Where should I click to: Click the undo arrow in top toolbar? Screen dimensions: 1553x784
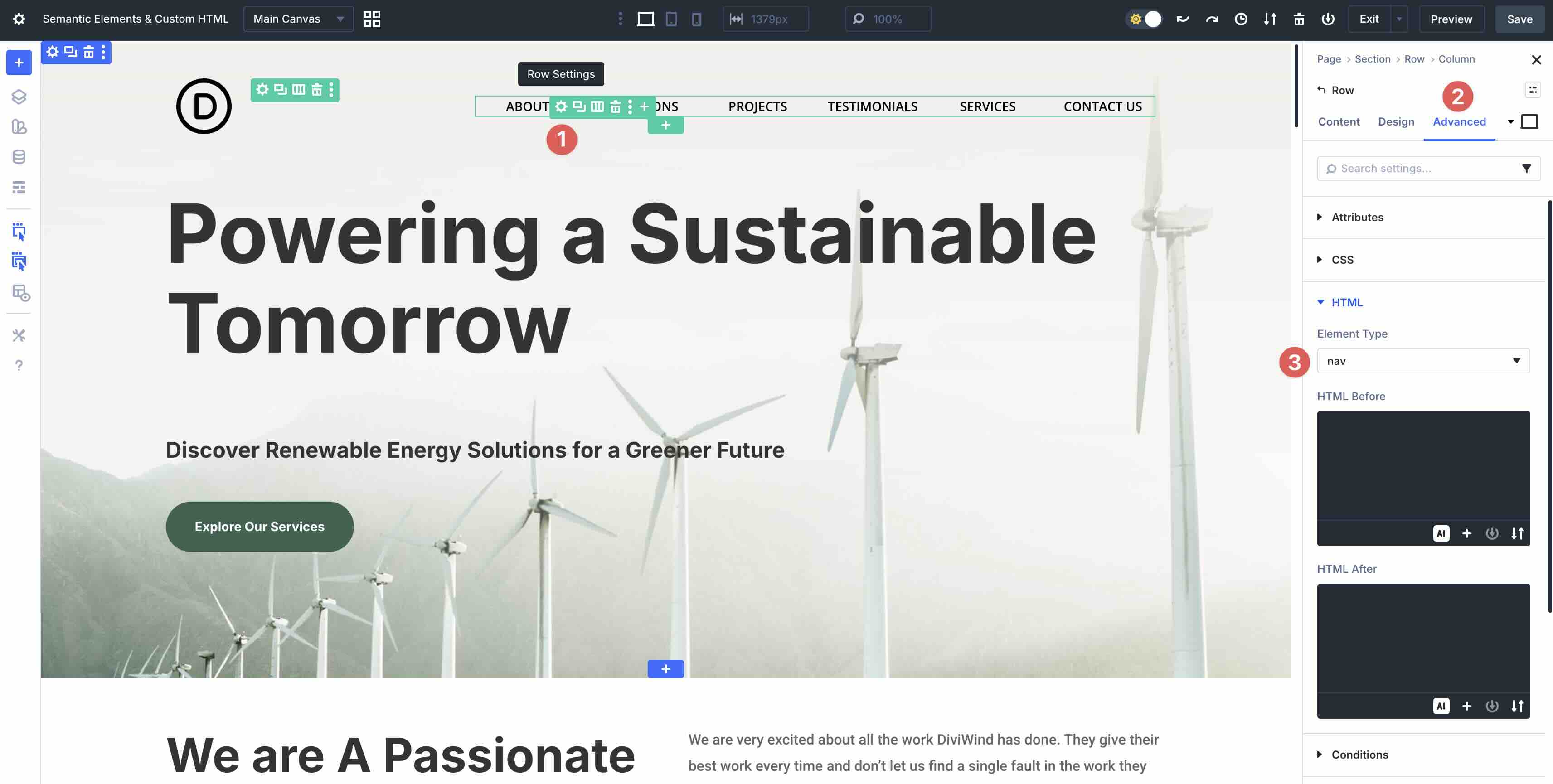(x=1182, y=19)
